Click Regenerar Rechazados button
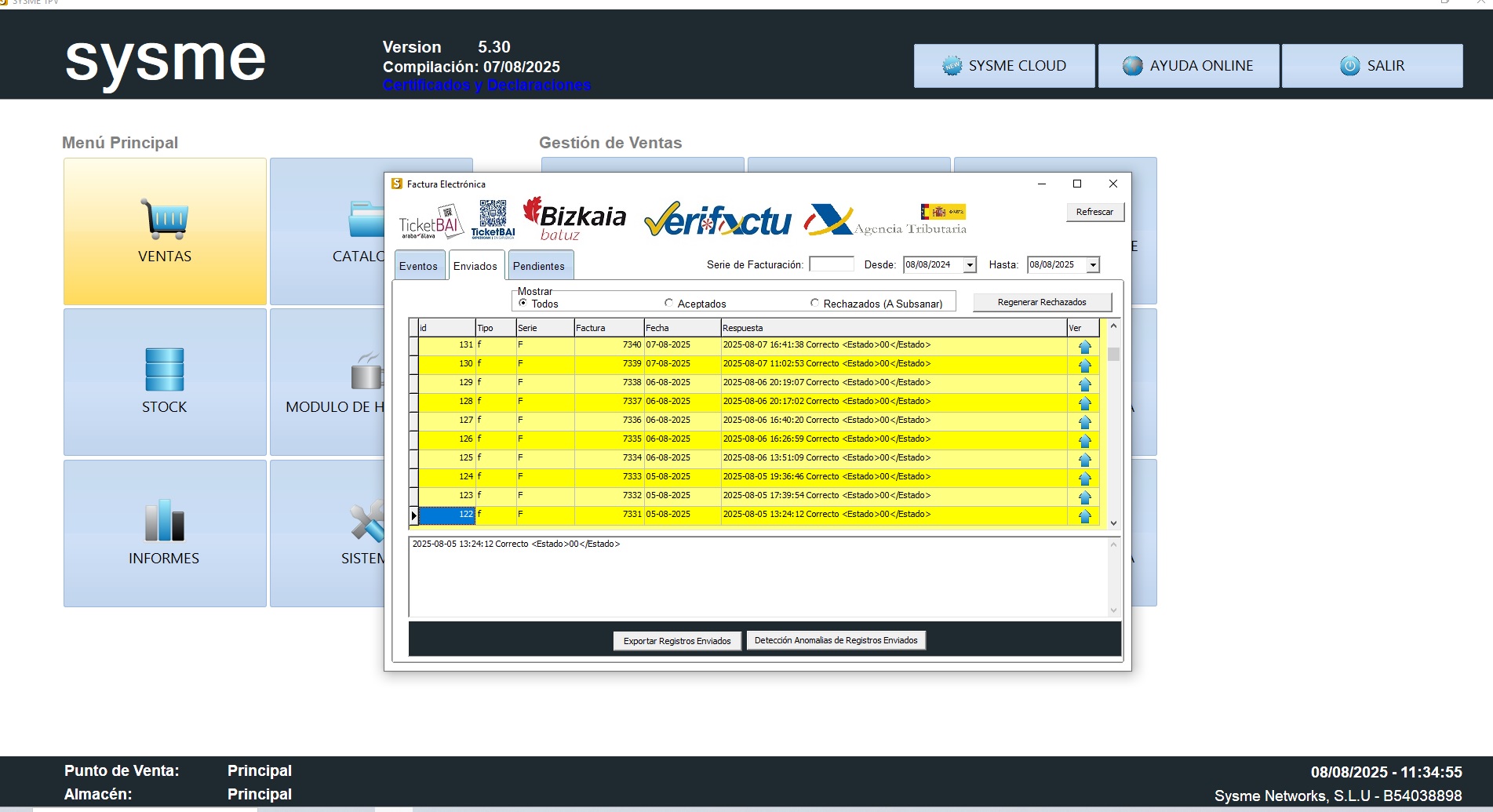 [x=1042, y=302]
